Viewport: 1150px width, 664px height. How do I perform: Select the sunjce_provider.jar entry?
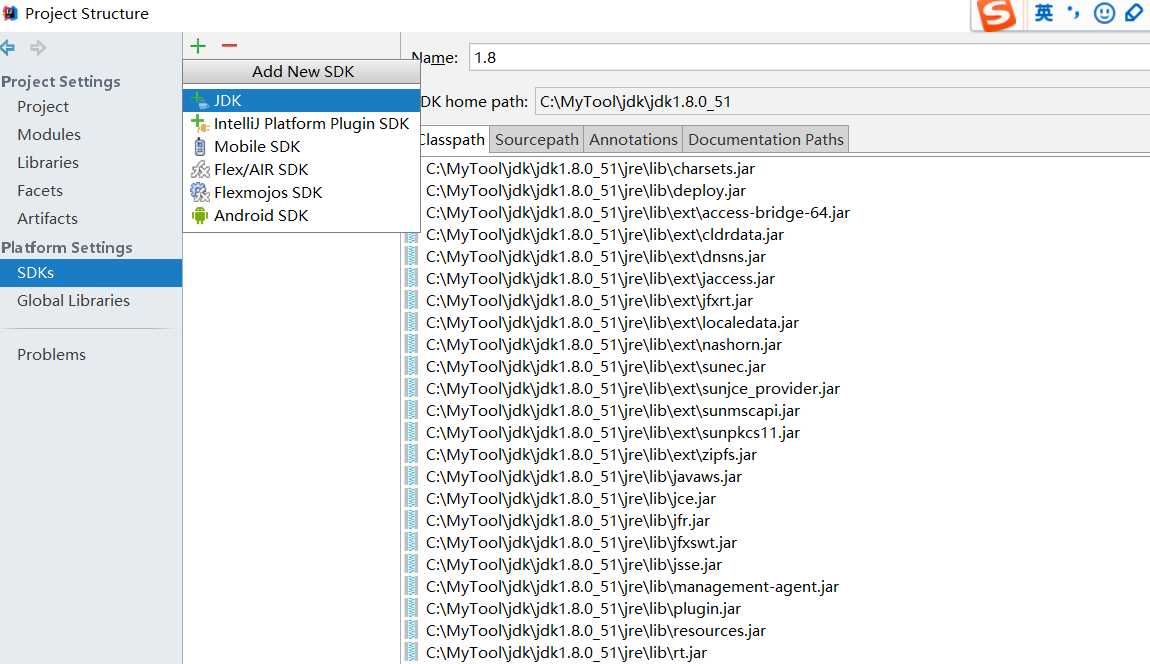pyautogui.click(x=632, y=389)
